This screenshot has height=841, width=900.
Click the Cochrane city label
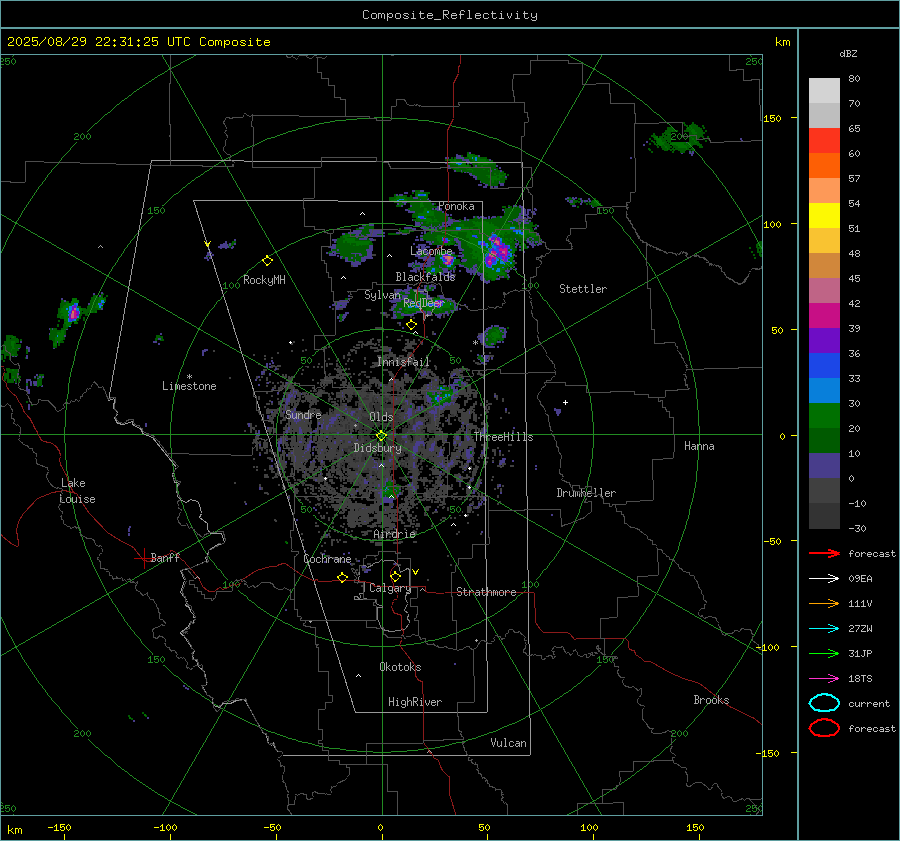327,559
